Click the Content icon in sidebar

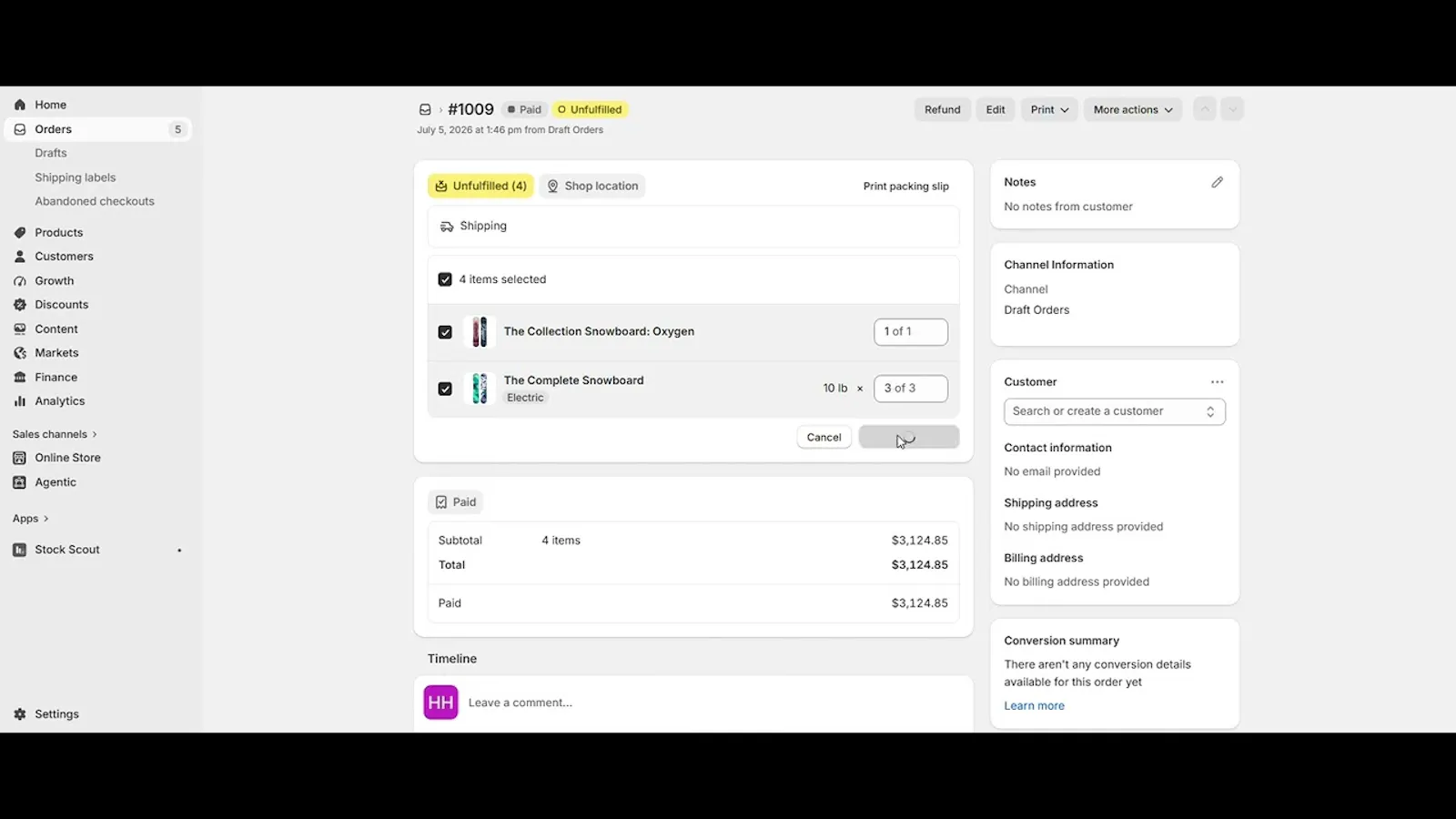pos(20,329)
